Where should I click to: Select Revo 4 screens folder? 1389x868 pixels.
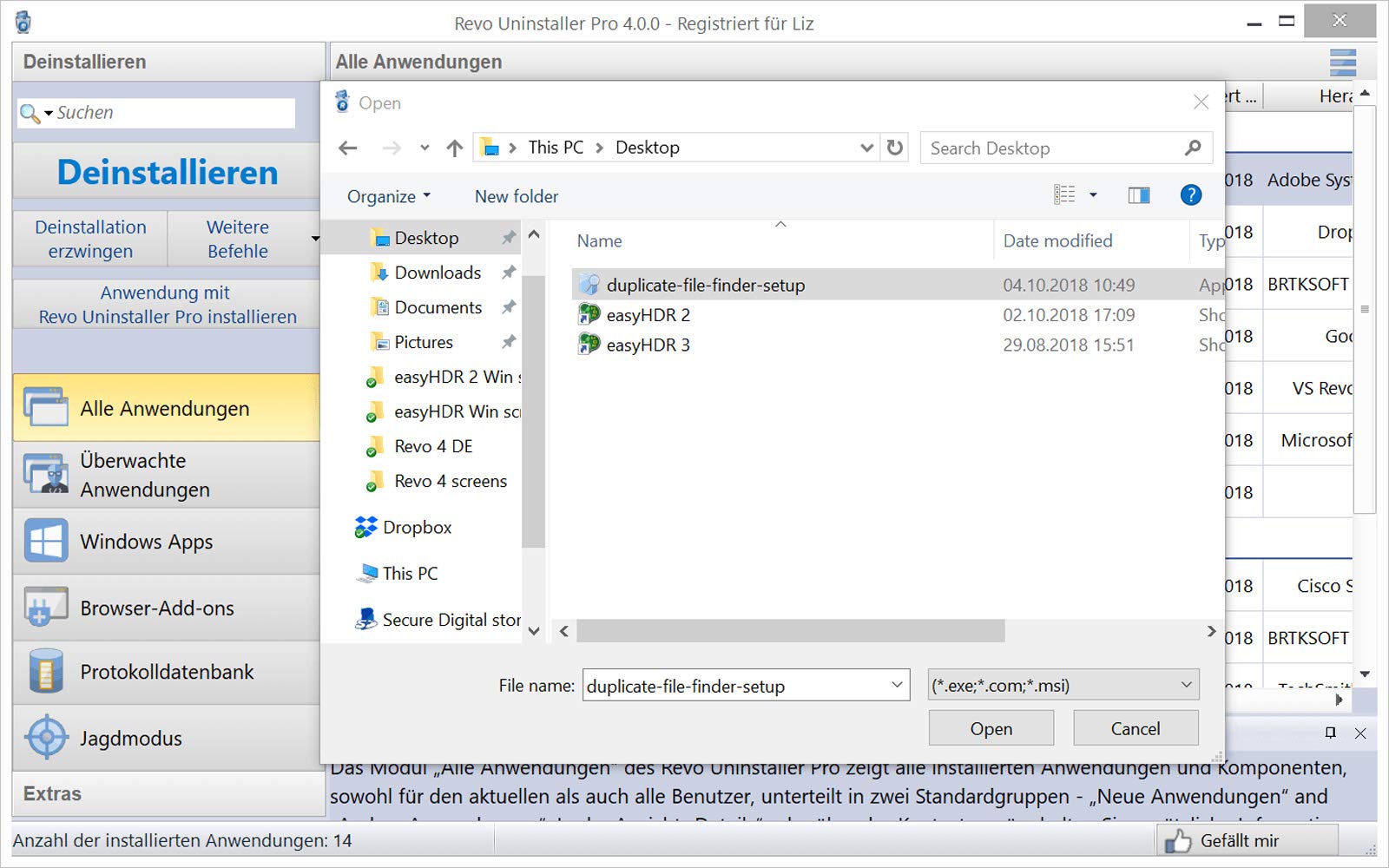(437, 481)
